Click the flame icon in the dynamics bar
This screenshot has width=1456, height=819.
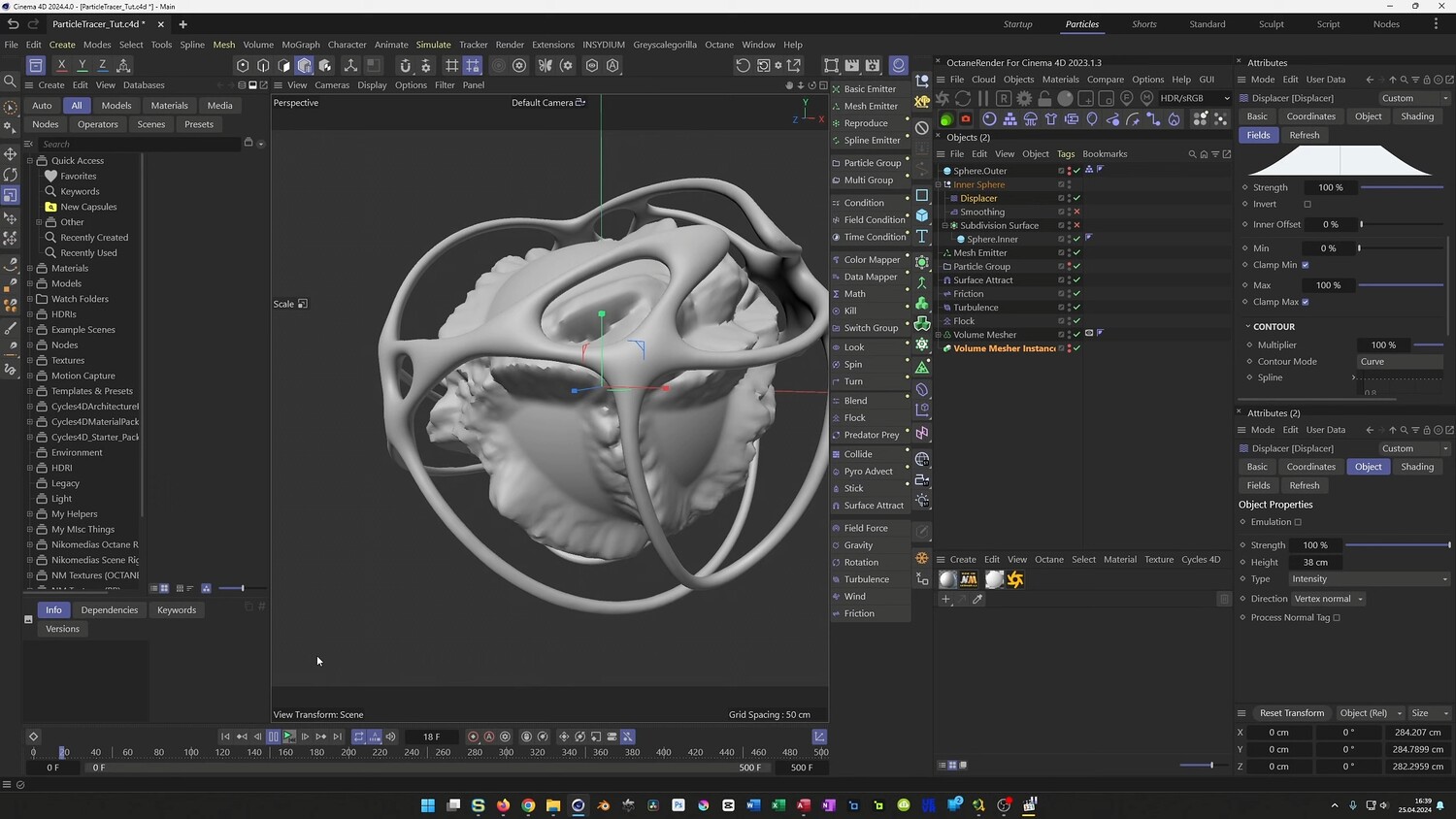pyautogui.click(x=1174, y=118)
